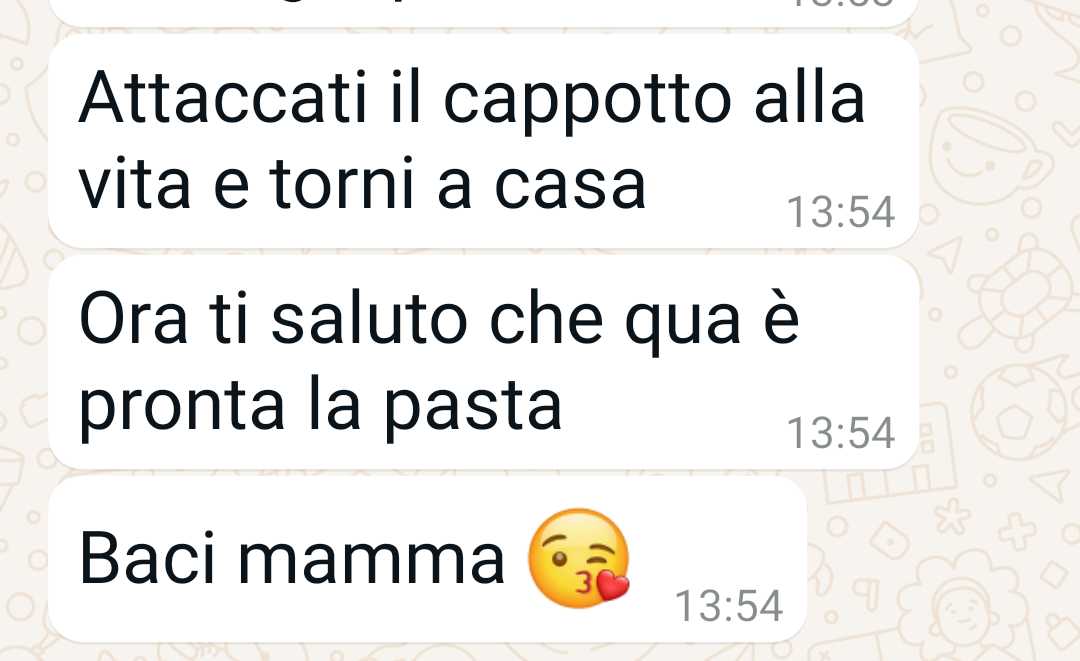
Task: Select the kissing face emoji
Action: [578, 558]
